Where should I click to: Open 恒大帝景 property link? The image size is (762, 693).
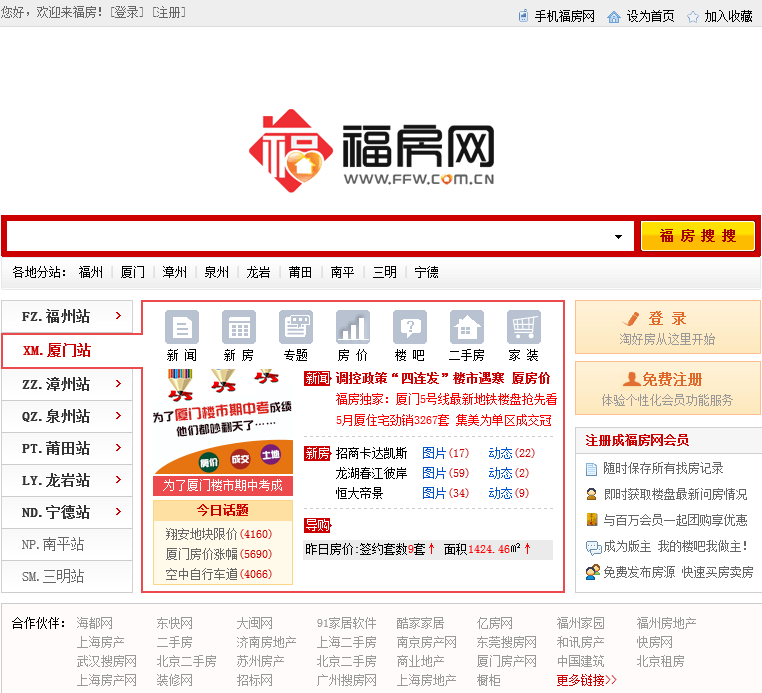point(360,493)
